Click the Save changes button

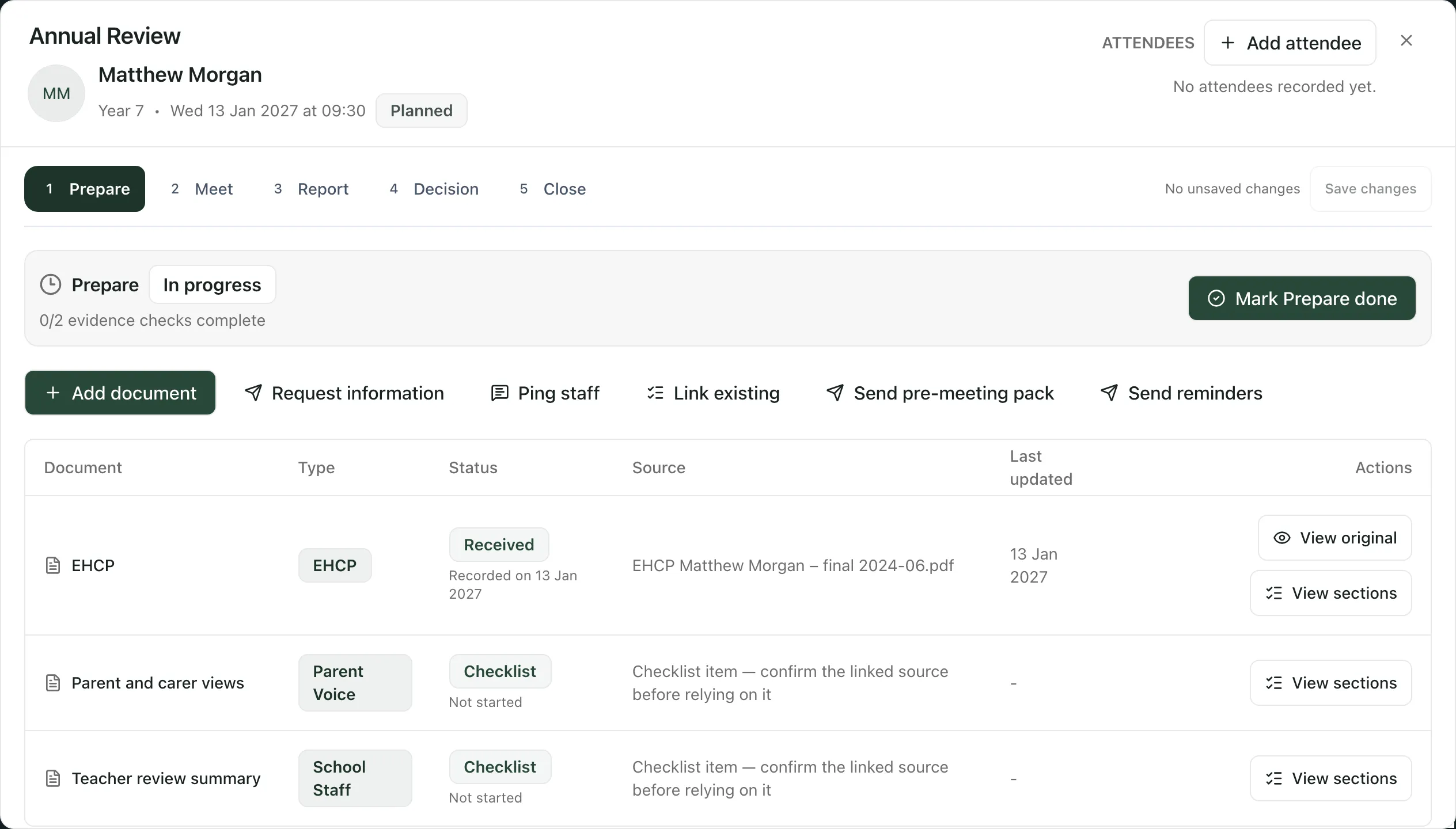point(1370,189)
